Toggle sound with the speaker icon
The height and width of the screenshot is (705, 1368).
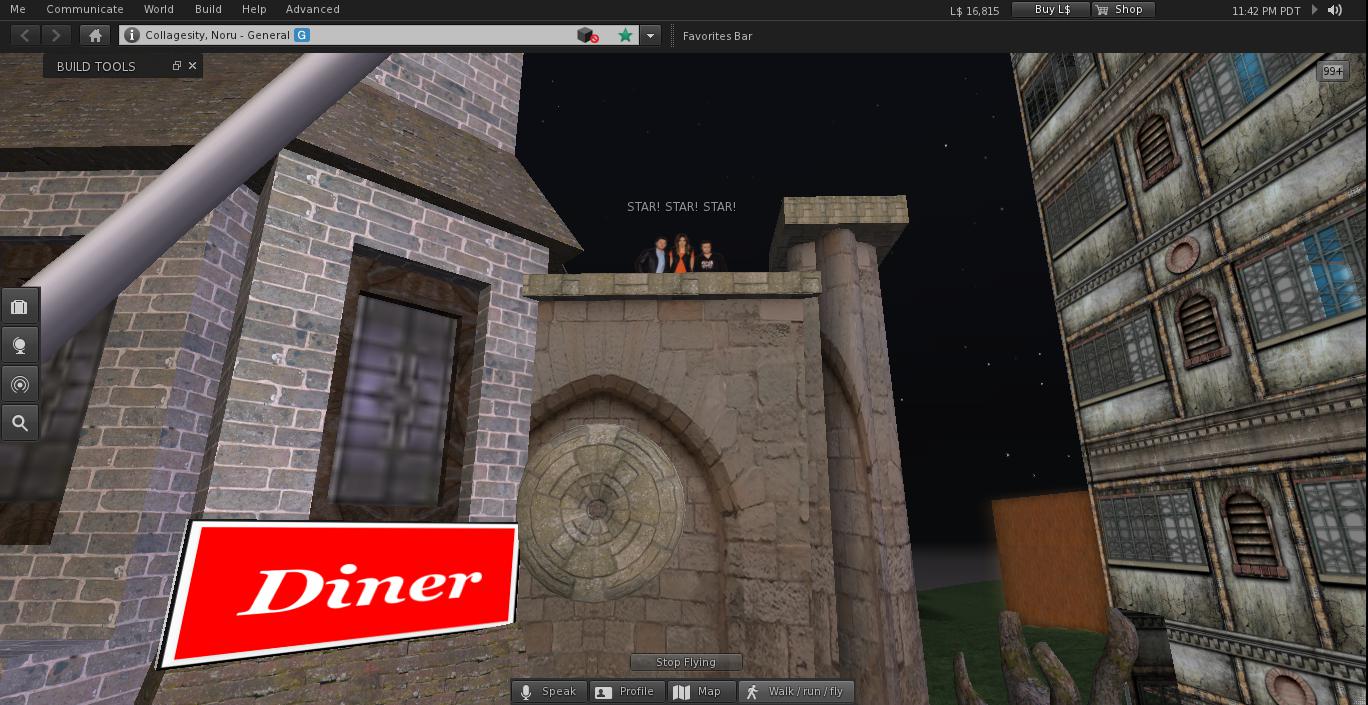pos(1335,10)
